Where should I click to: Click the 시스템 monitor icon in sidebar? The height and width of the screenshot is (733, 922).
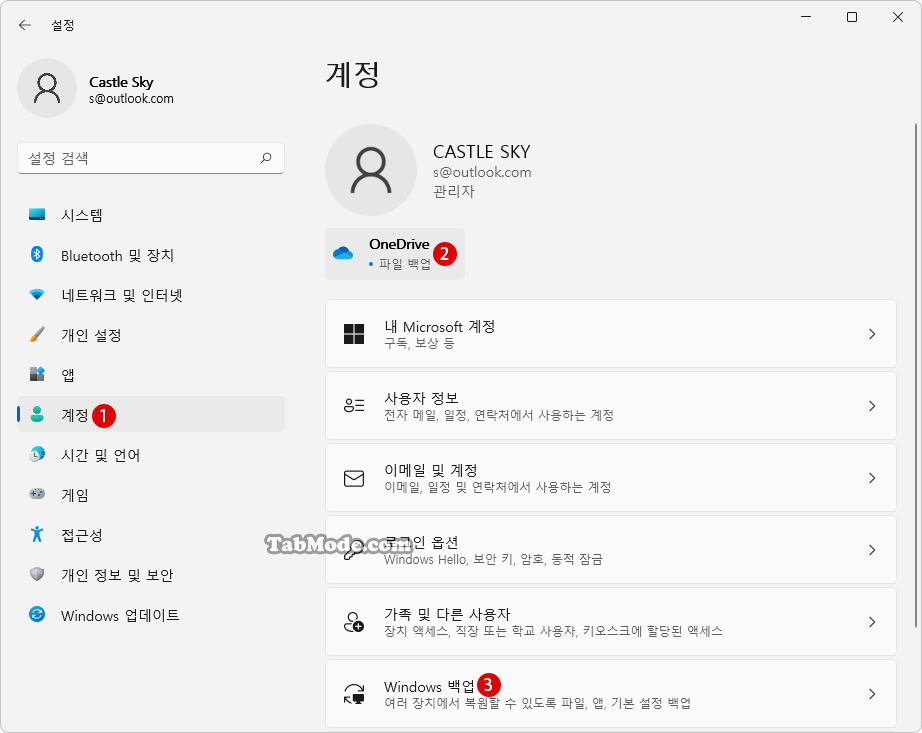[x=37, y=214]
